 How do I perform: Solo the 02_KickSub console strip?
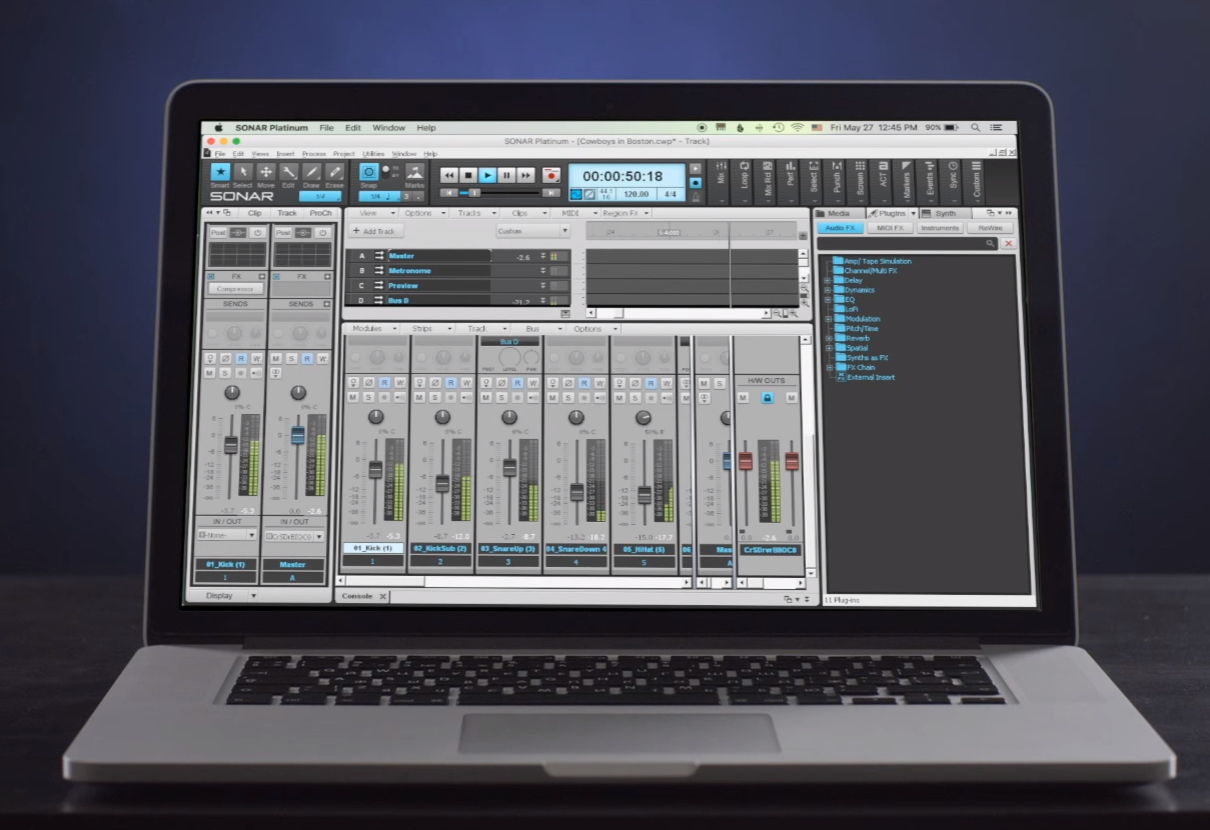pos(434,397)
